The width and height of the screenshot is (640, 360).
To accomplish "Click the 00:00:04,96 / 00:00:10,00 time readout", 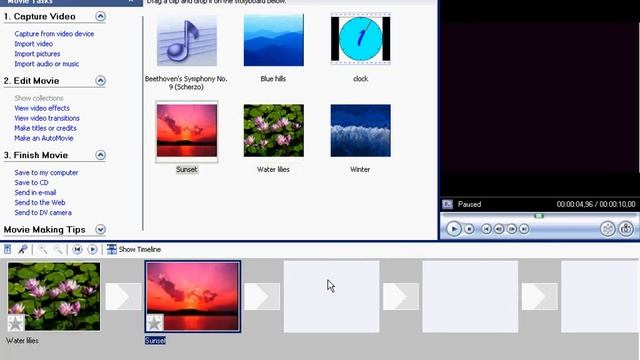I will coord(596,204).
